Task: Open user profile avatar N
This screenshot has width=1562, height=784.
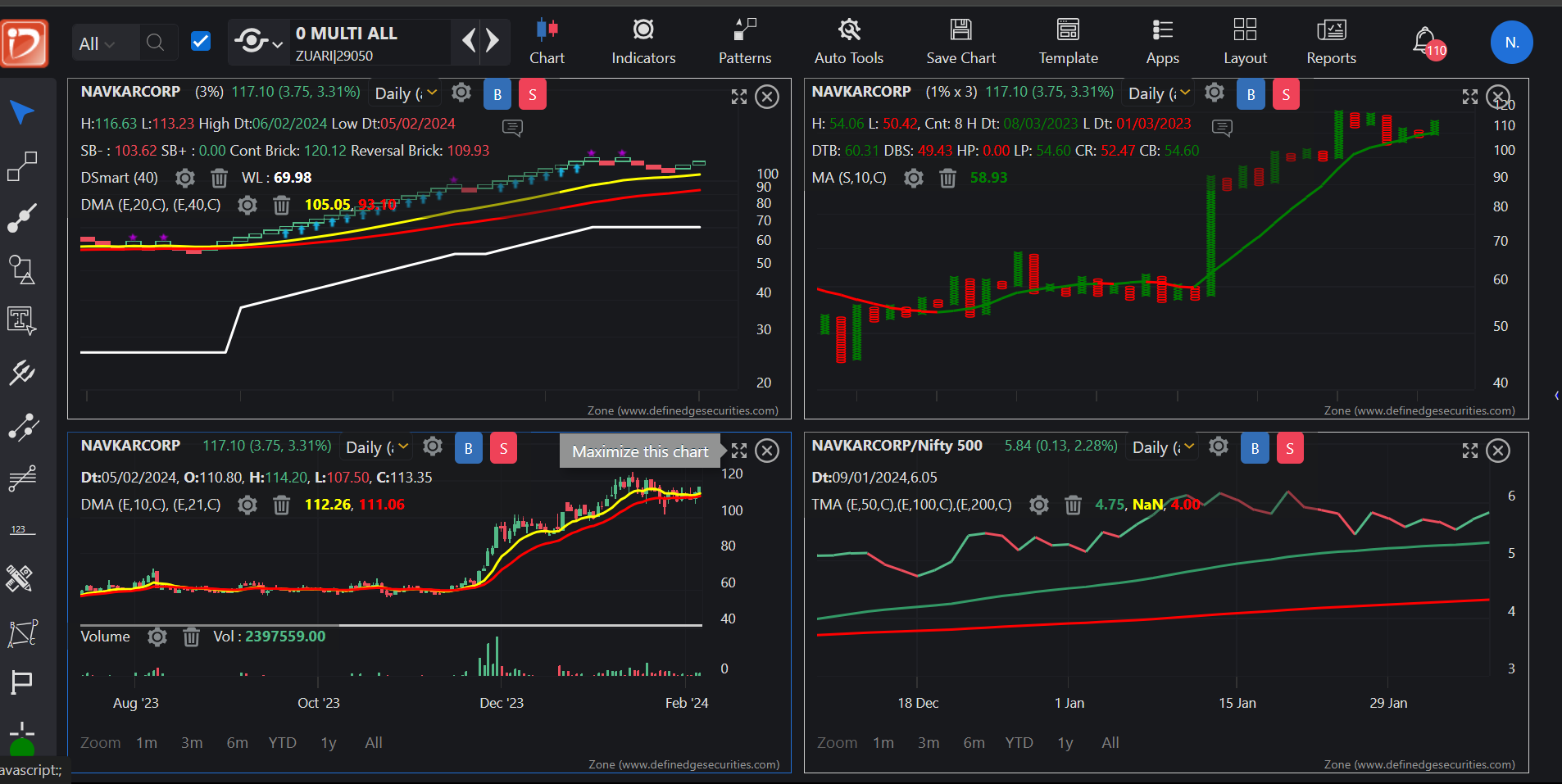Action: point(1511,43)
